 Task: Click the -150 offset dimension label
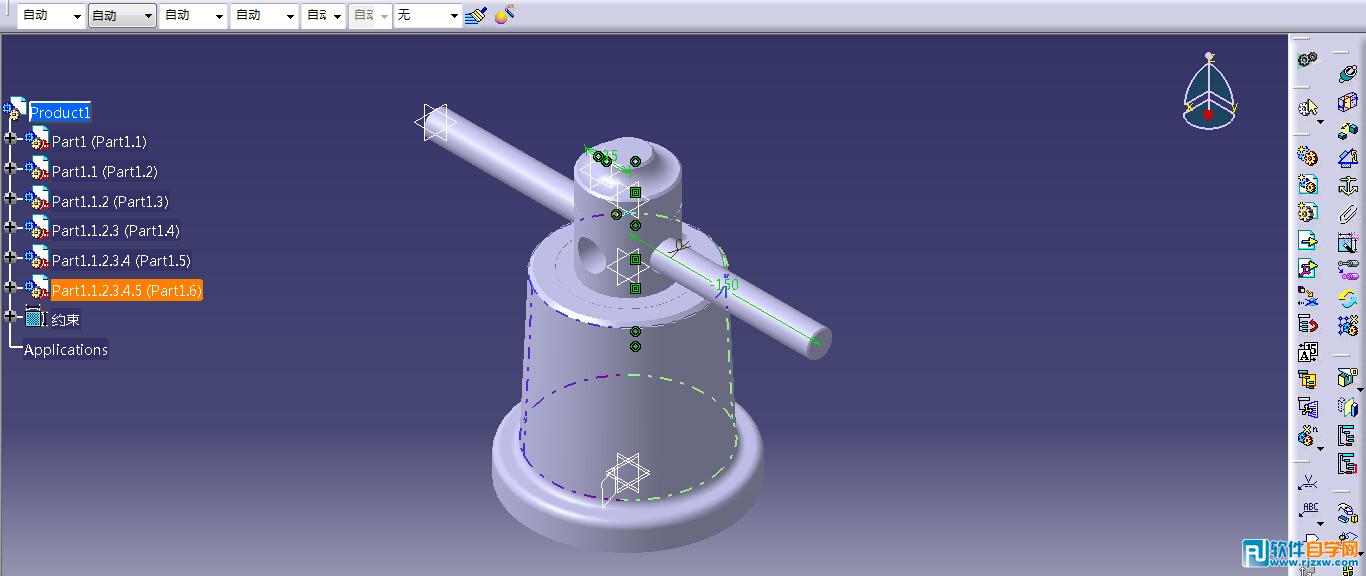[x=724, y=284]
